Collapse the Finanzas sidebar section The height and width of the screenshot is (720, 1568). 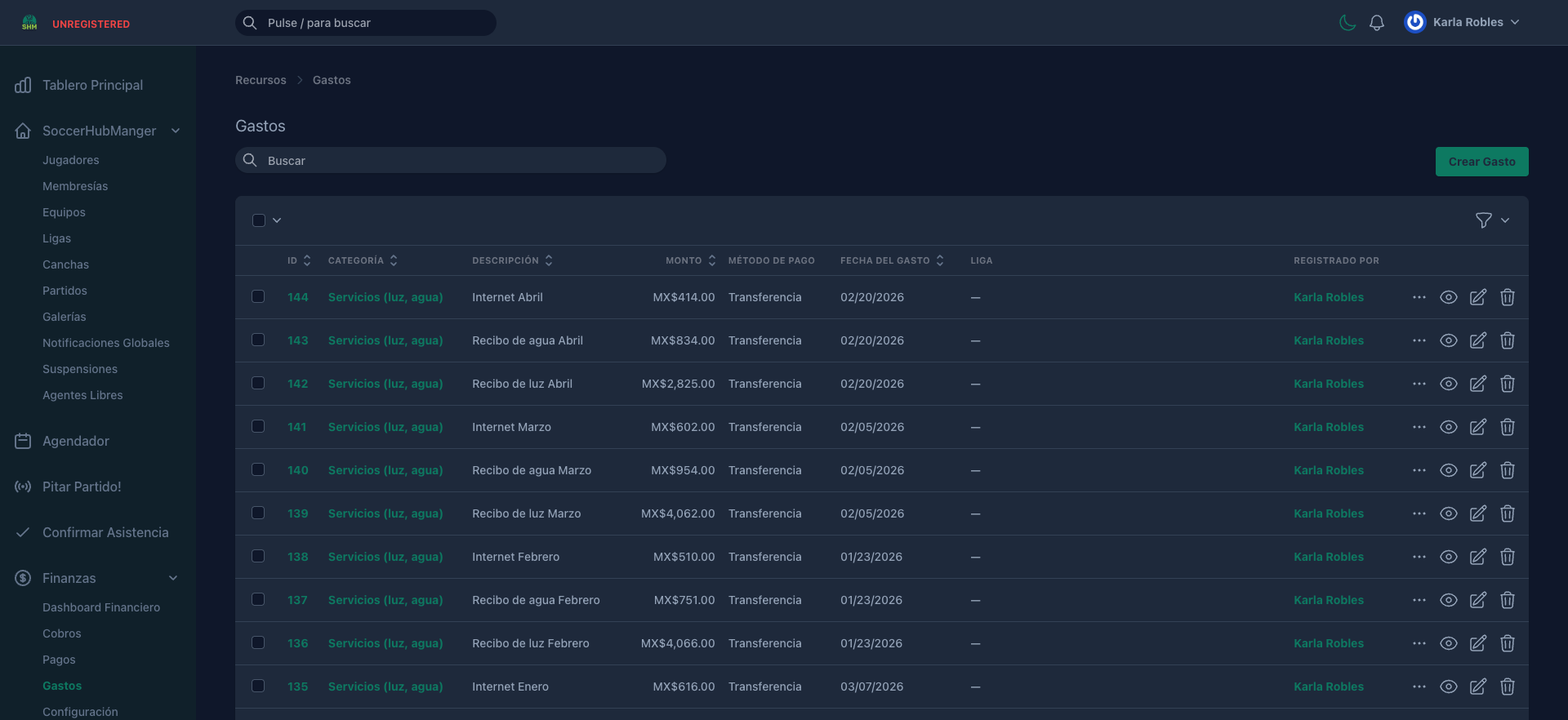click(x=173, y=578)
